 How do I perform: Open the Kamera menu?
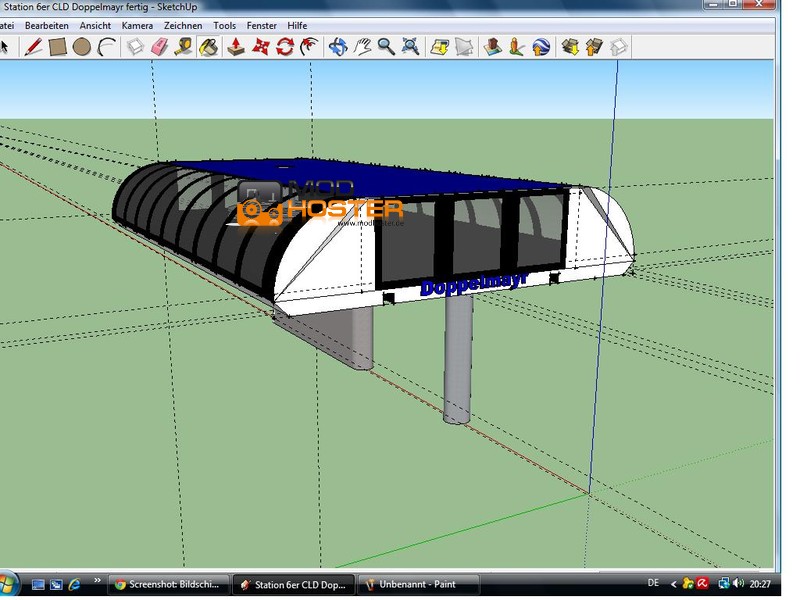137,26
